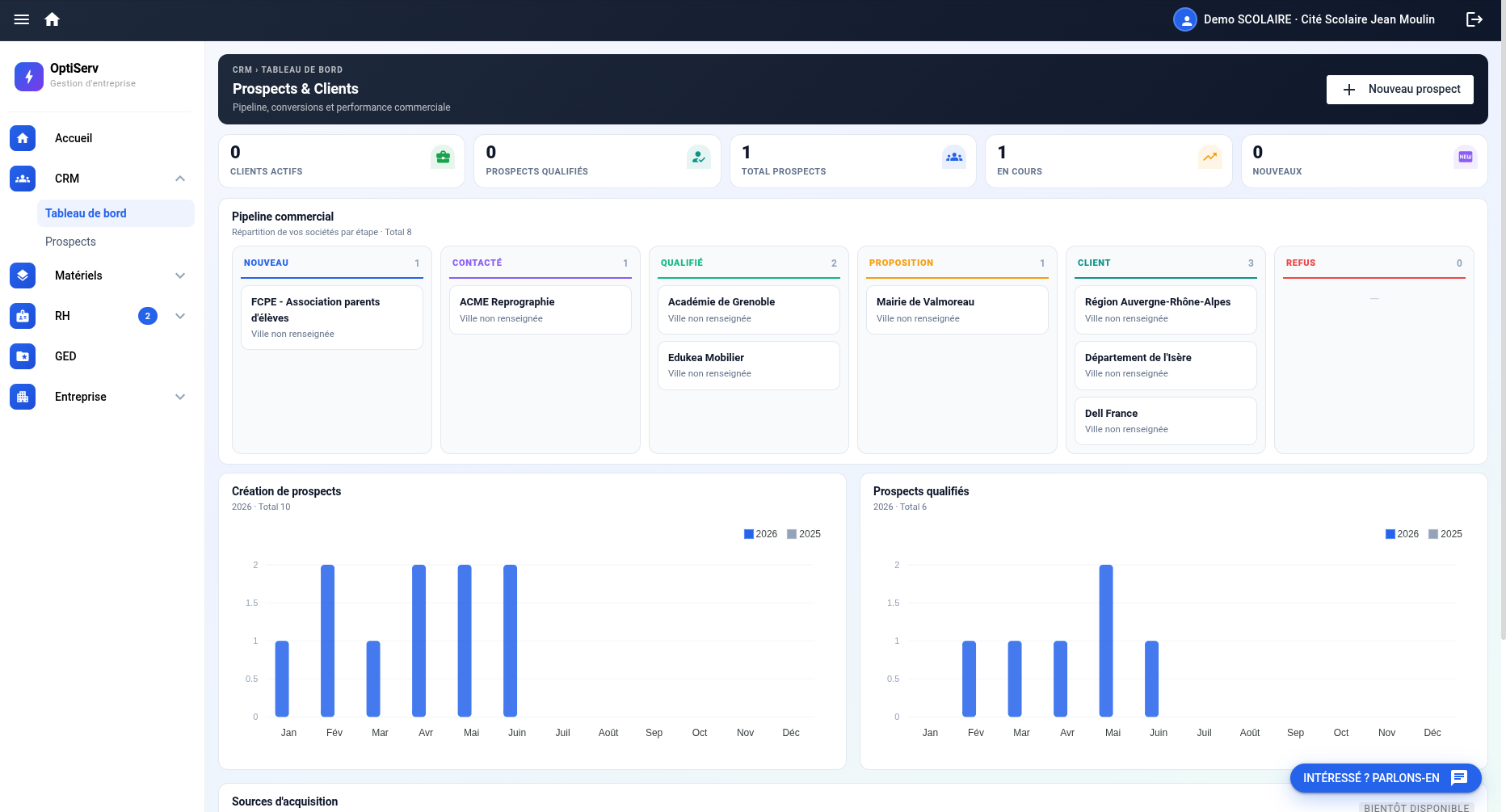Open Tableau de bord submenu item
1506x812 pixels.
coord(116,213)
